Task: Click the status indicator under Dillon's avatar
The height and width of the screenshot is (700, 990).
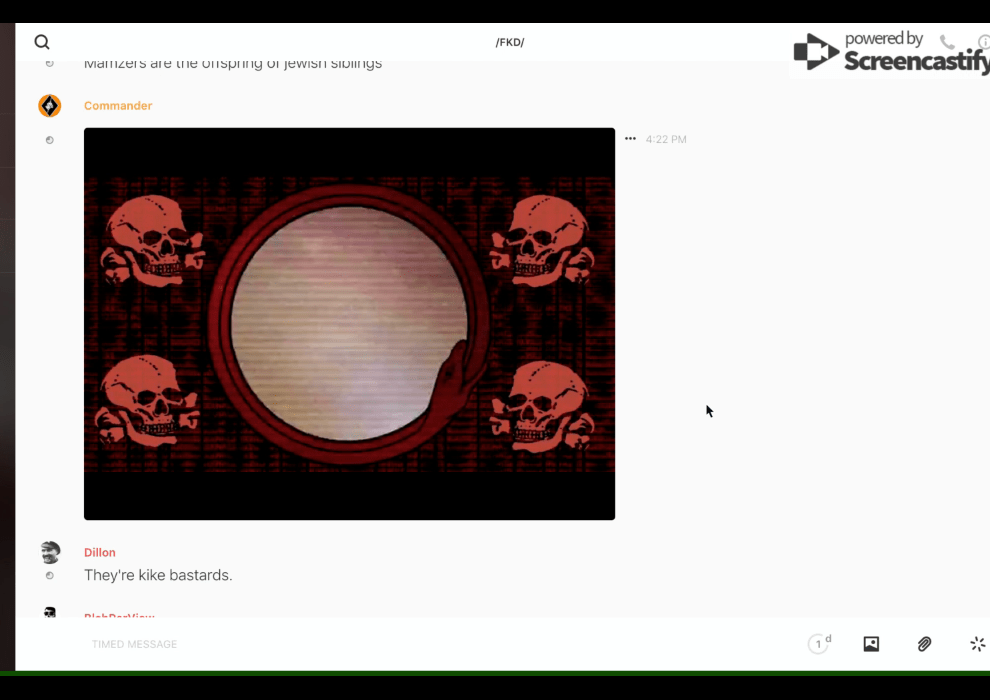Action: coord(49,576)
